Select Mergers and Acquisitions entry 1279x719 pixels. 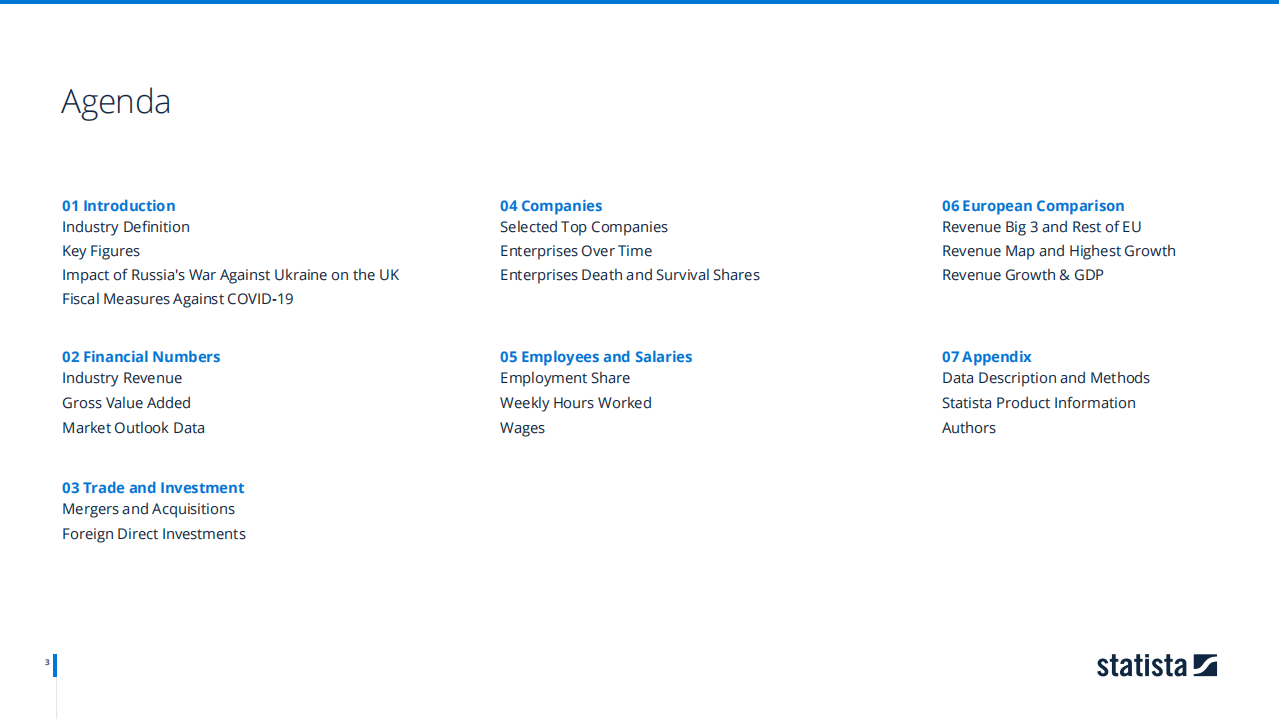[x=148, y=509]
